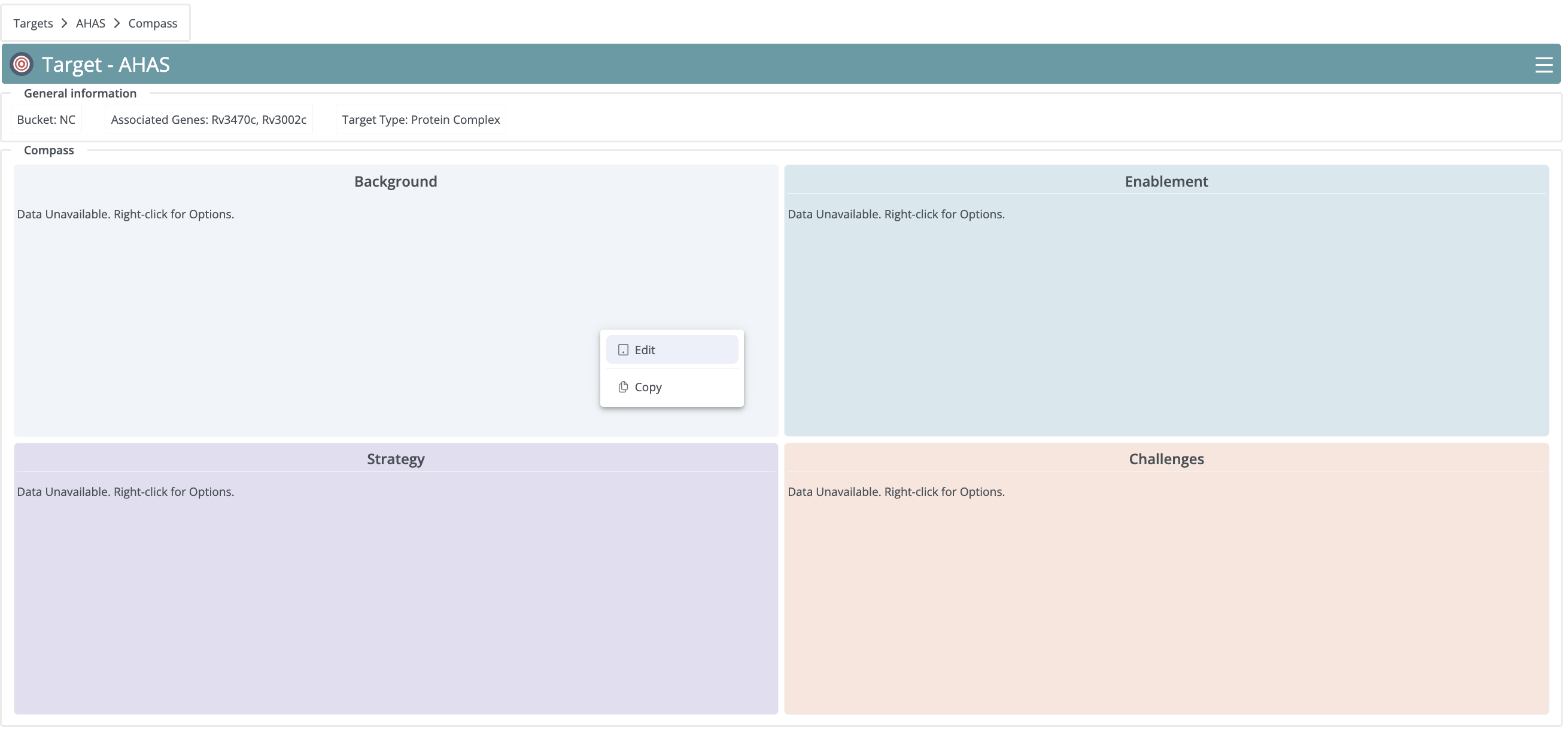Click the red target icon beside Target - AHAS
The width and height of the screenshot is (1568, 737).
pos(22,64)
